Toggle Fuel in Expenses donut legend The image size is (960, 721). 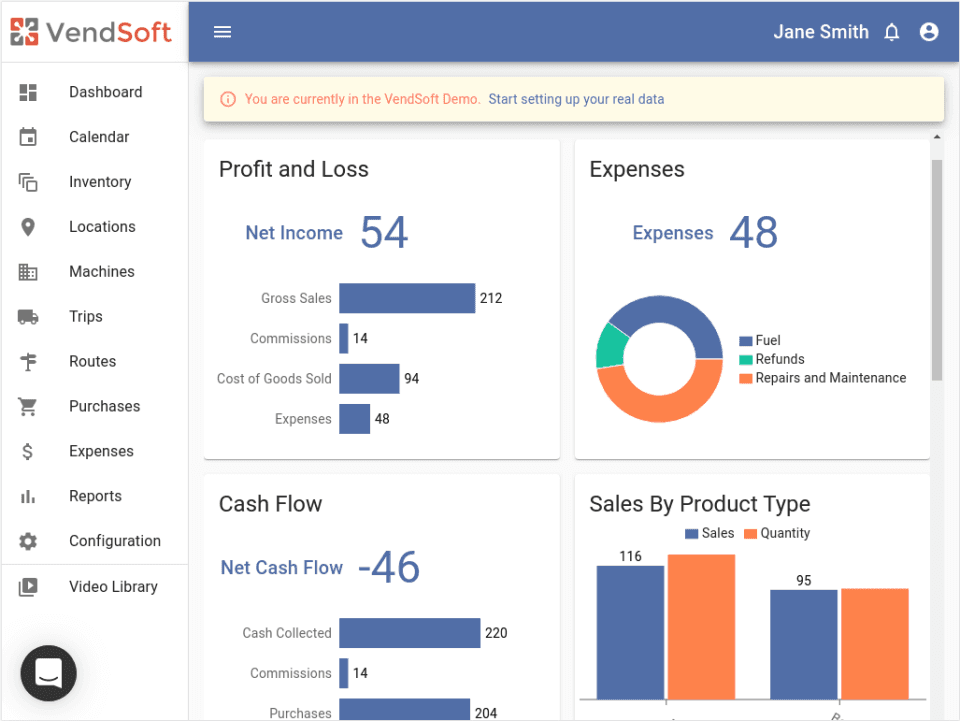(759, 341)
